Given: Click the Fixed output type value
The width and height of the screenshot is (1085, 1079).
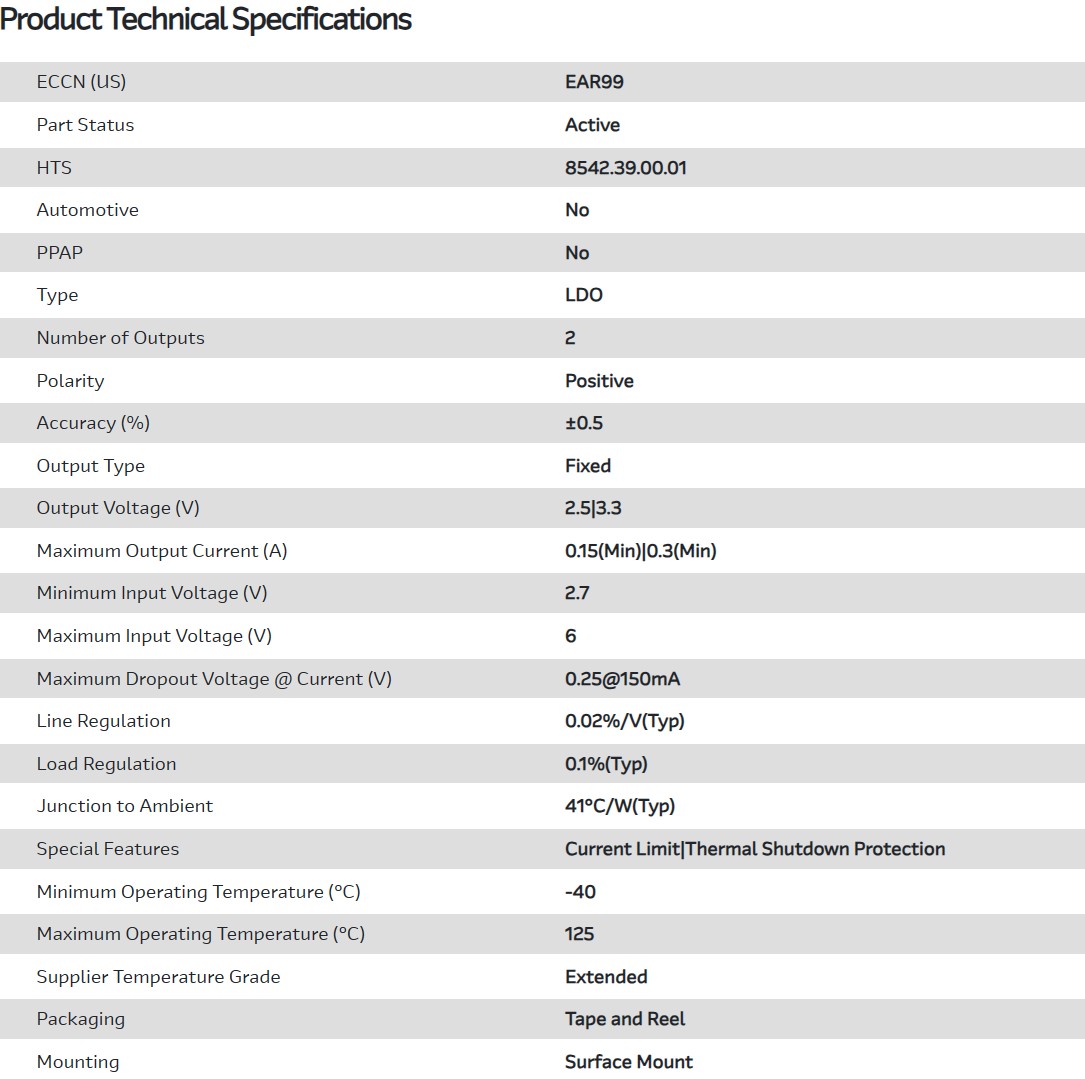Looking at the screenshot, I should click(x=588, y=466).
